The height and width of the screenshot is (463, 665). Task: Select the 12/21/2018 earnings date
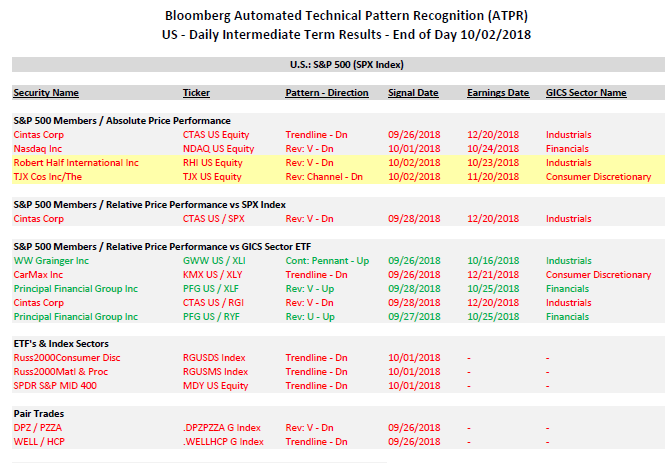493,275
